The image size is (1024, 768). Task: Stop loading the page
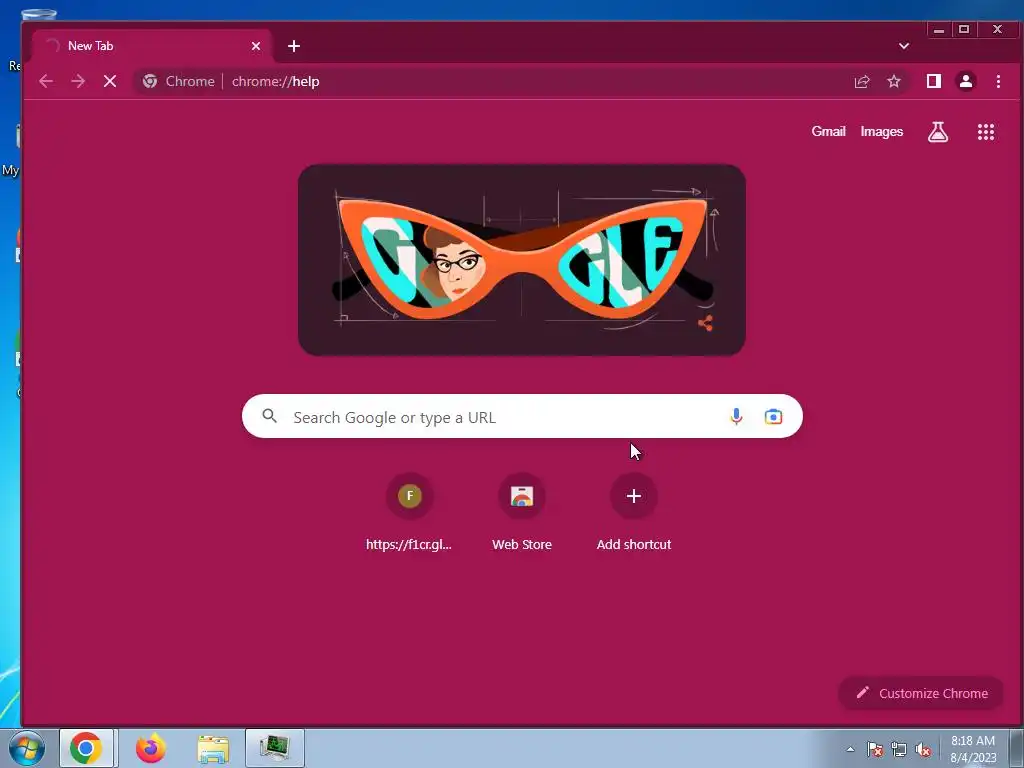110,81
